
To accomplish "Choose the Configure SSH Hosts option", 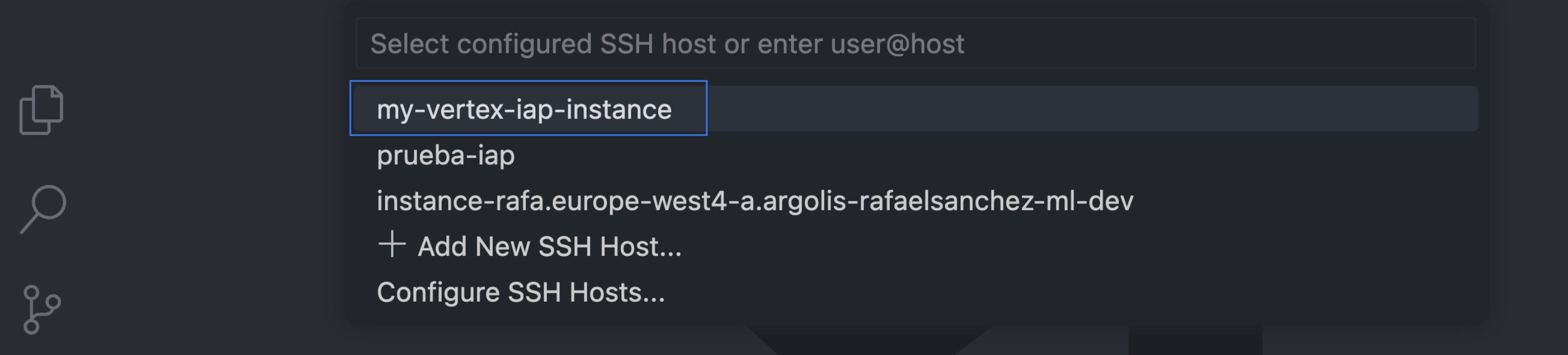I will pyautogui.click(x=521, y=293).
